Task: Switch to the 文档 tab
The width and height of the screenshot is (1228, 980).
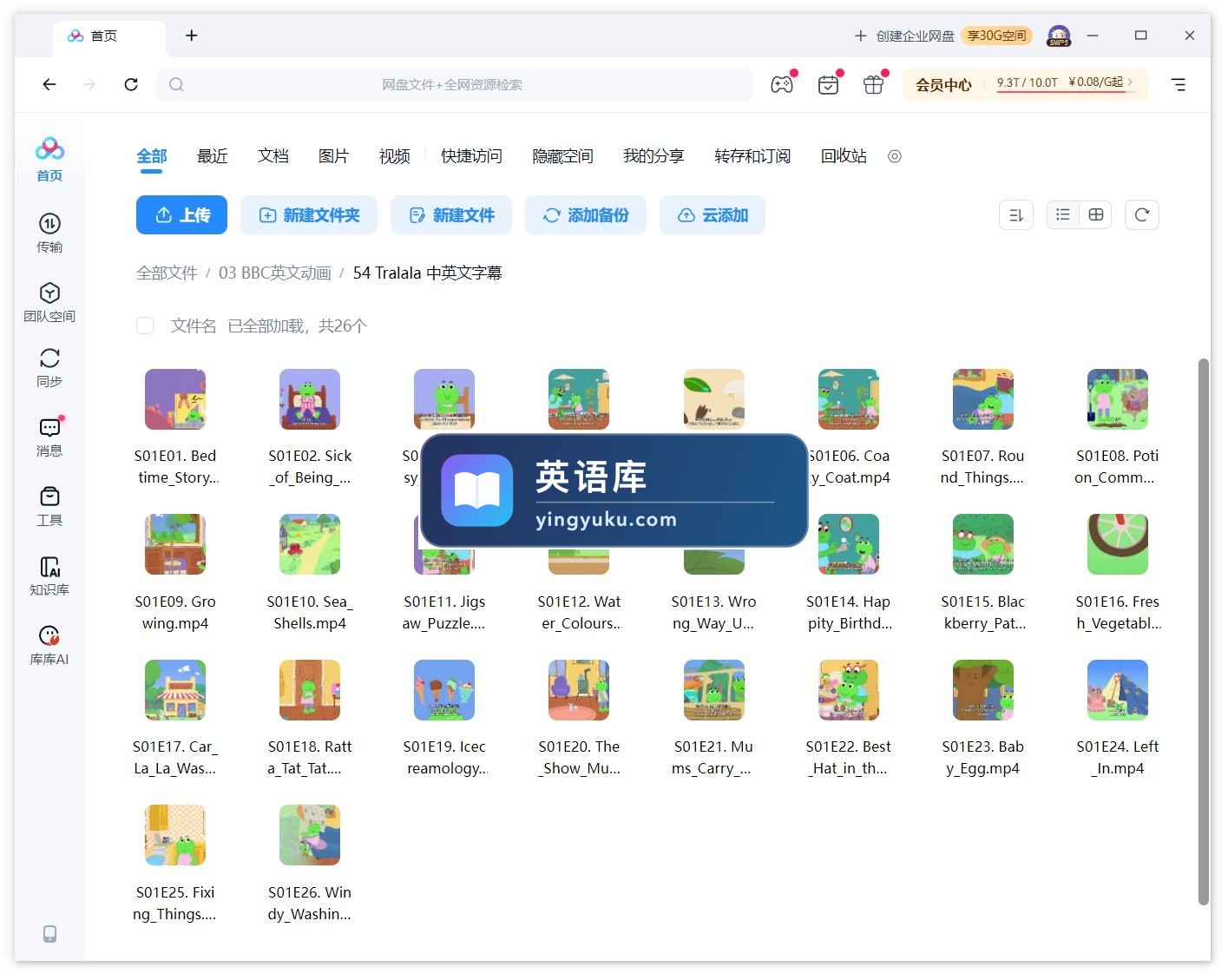Action: pyautogui.click(x=273, y=156)
